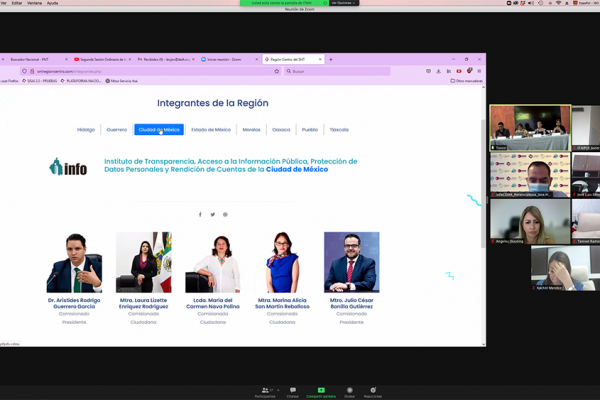Open photo of Mtra. Marina Alicia San Martín Rebolloso
Screen dimensions: 600x400
pyautogui.click(x=282, y=262)
